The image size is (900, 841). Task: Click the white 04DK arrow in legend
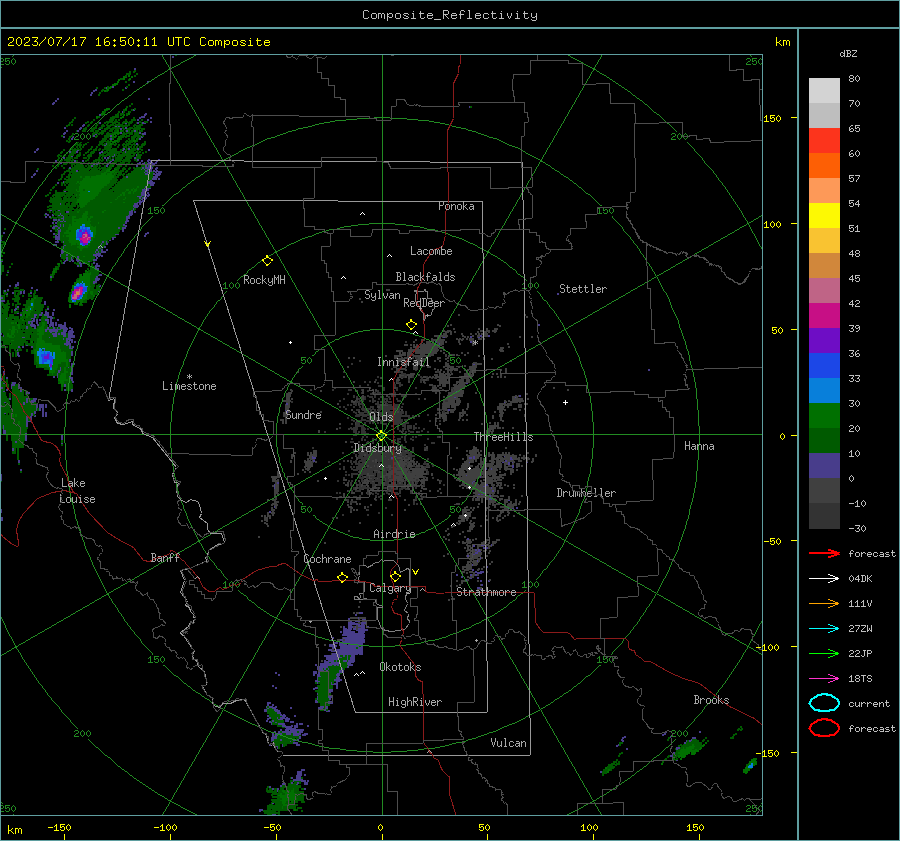click(824, 579)
